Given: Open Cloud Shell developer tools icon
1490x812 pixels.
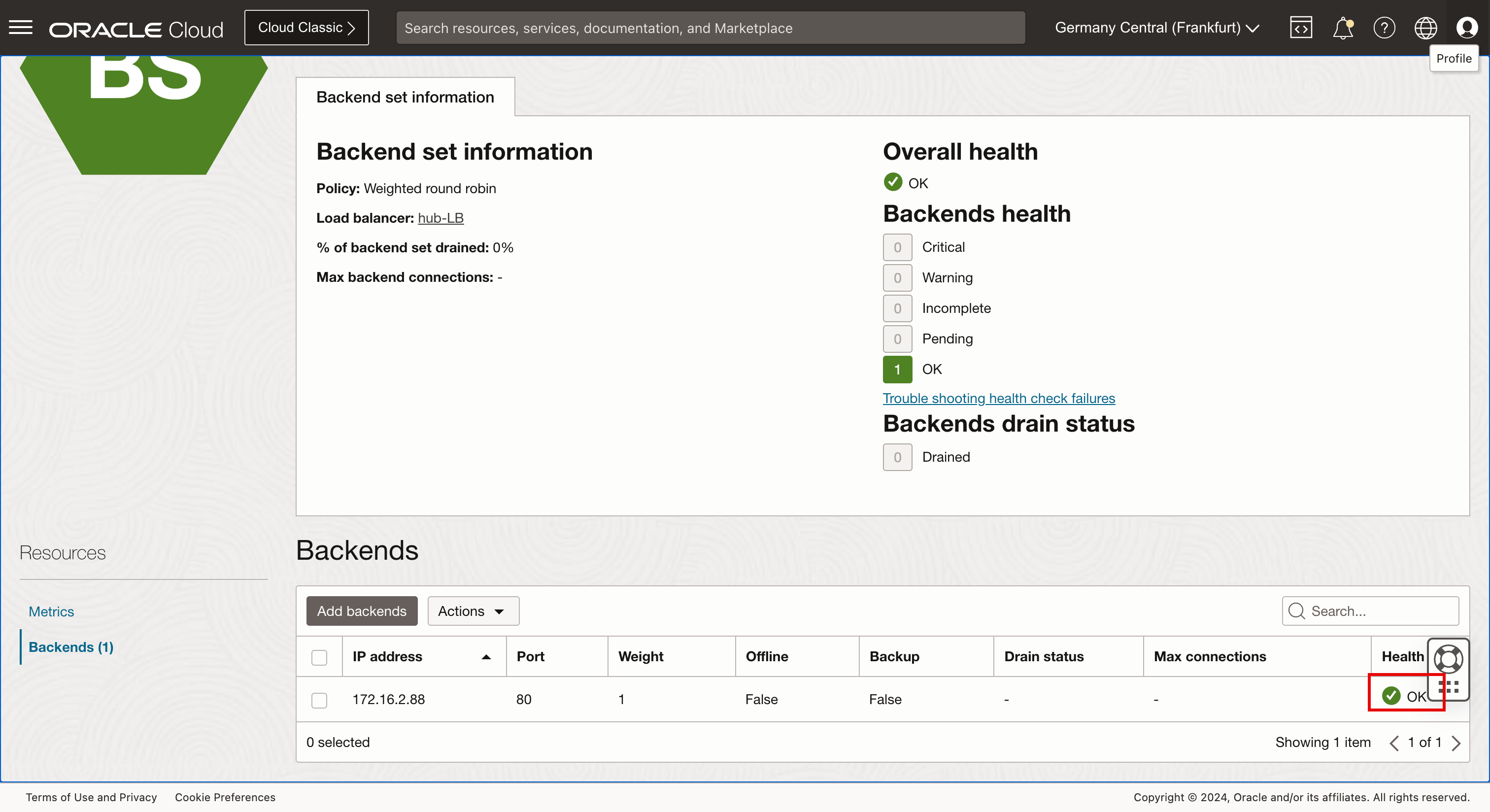Looking at the screenshot, I should pyautogui.click(x=1301, y=28).
